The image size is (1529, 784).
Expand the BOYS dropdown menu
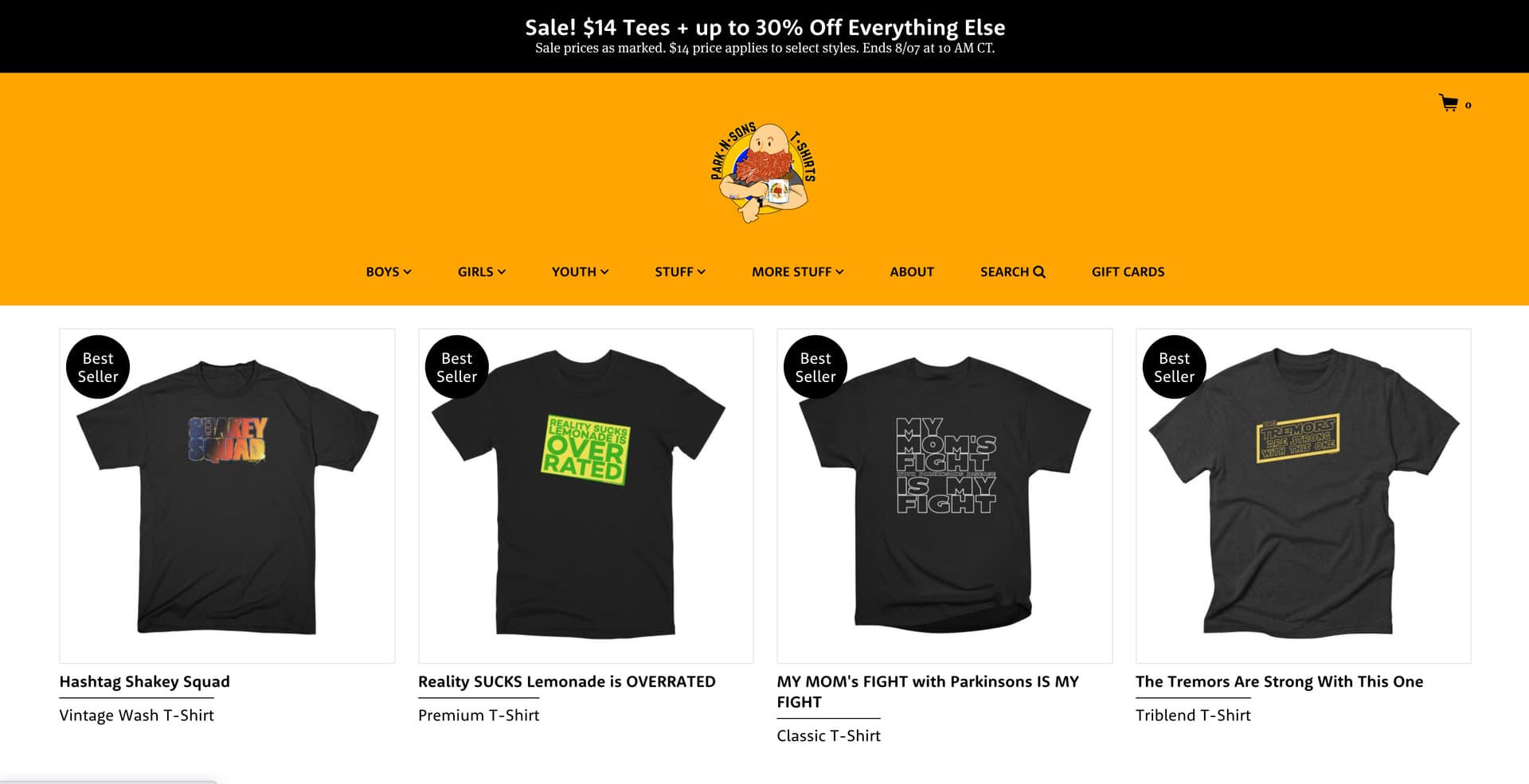[x=389, y=271]
